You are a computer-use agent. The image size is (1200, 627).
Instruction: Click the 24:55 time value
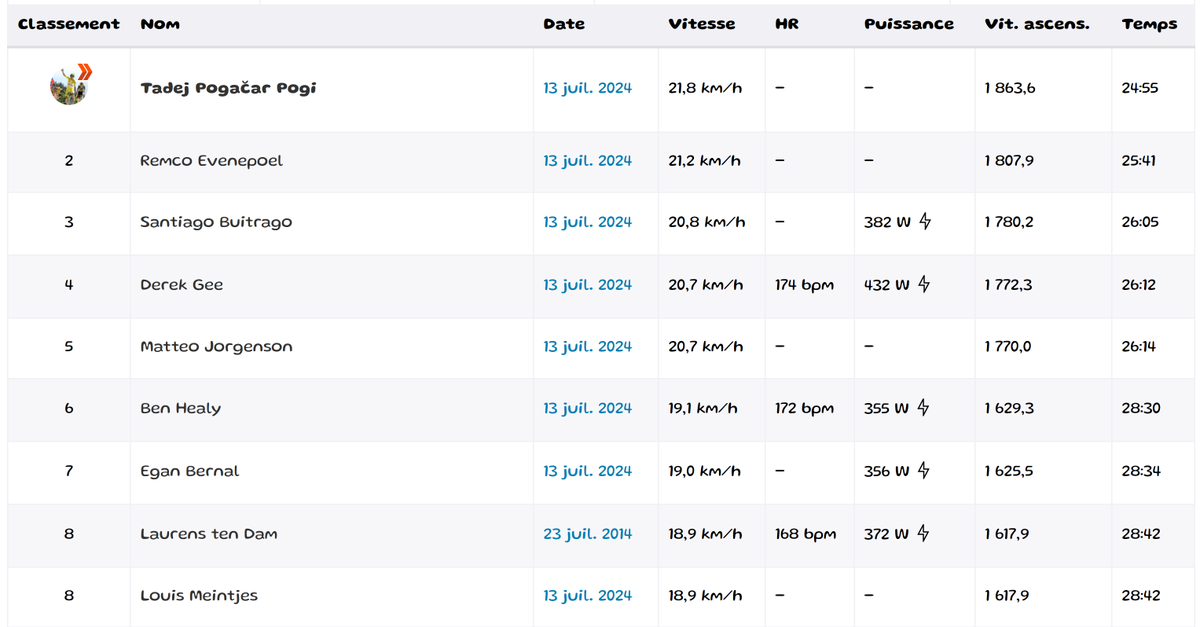point(1140,88)
